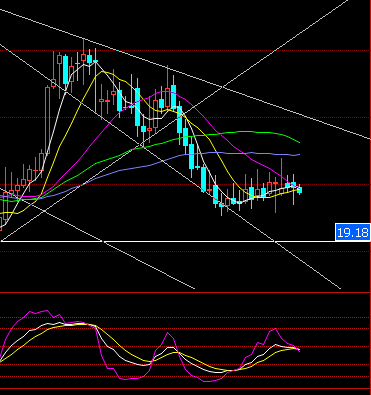
Task: Click the magenta oscillator's lowest trough
Action: (207, 381)
